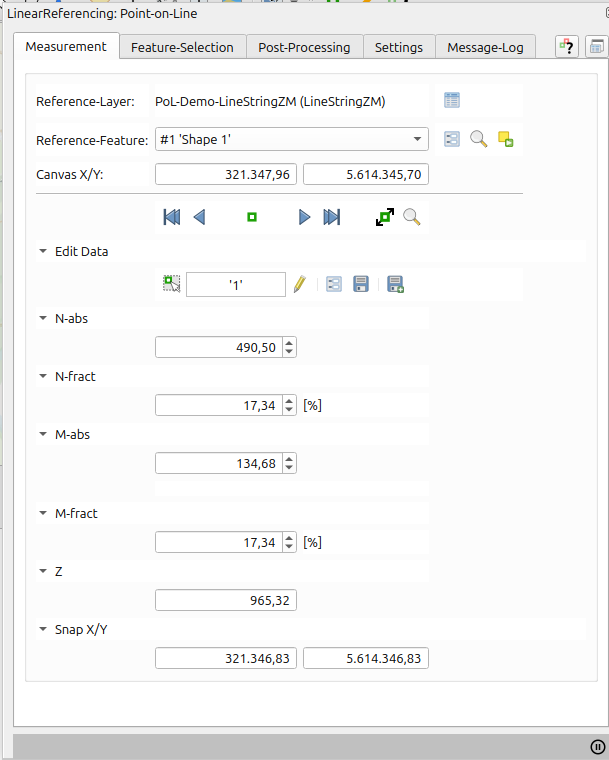Click the pencil edit icon beside '1'
Screen dimensions: 609x760
tap(299, 285)
